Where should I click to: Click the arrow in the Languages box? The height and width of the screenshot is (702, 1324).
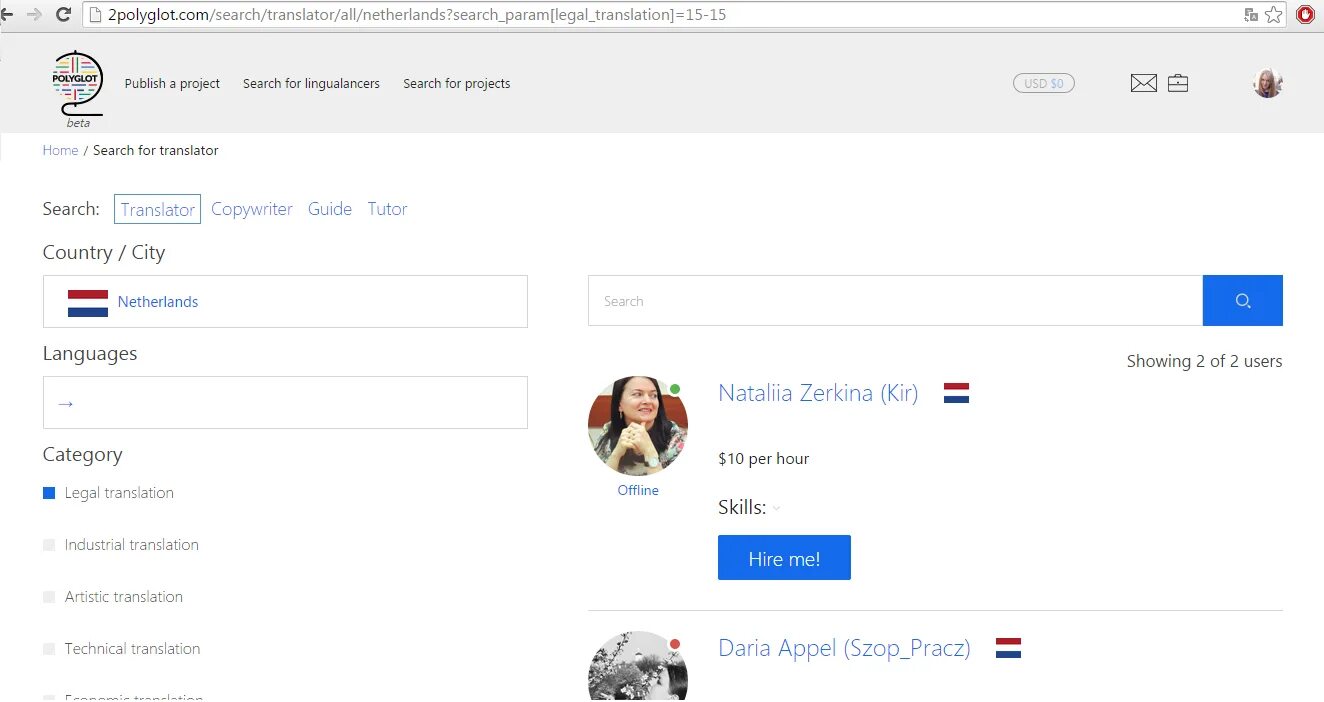(66, 404)
